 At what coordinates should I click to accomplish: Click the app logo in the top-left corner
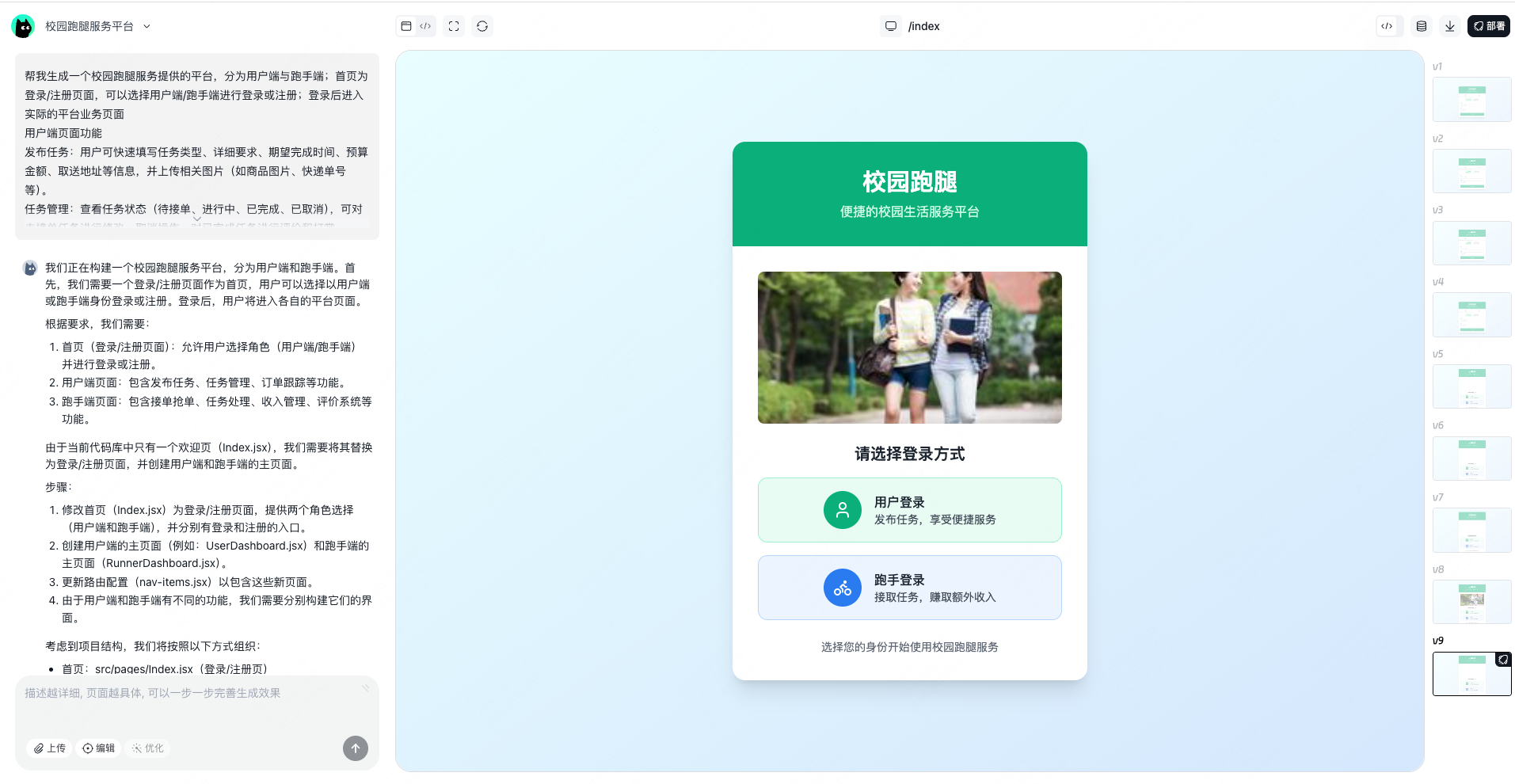click(x=23, y=25)
